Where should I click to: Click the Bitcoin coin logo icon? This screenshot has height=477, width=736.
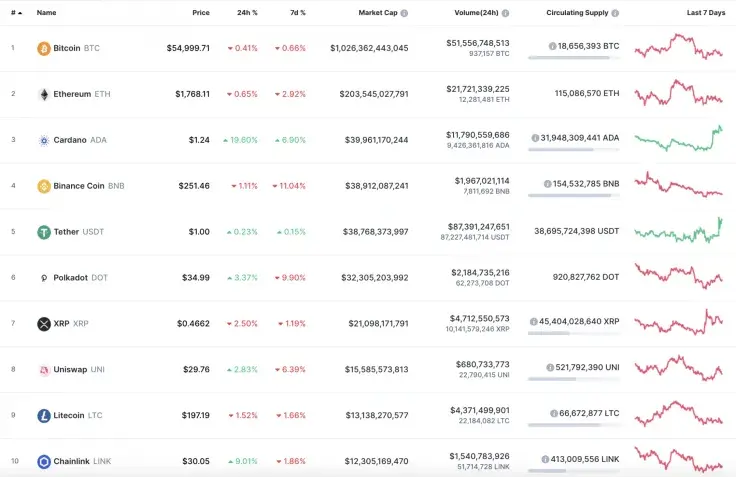coord(44,48)
